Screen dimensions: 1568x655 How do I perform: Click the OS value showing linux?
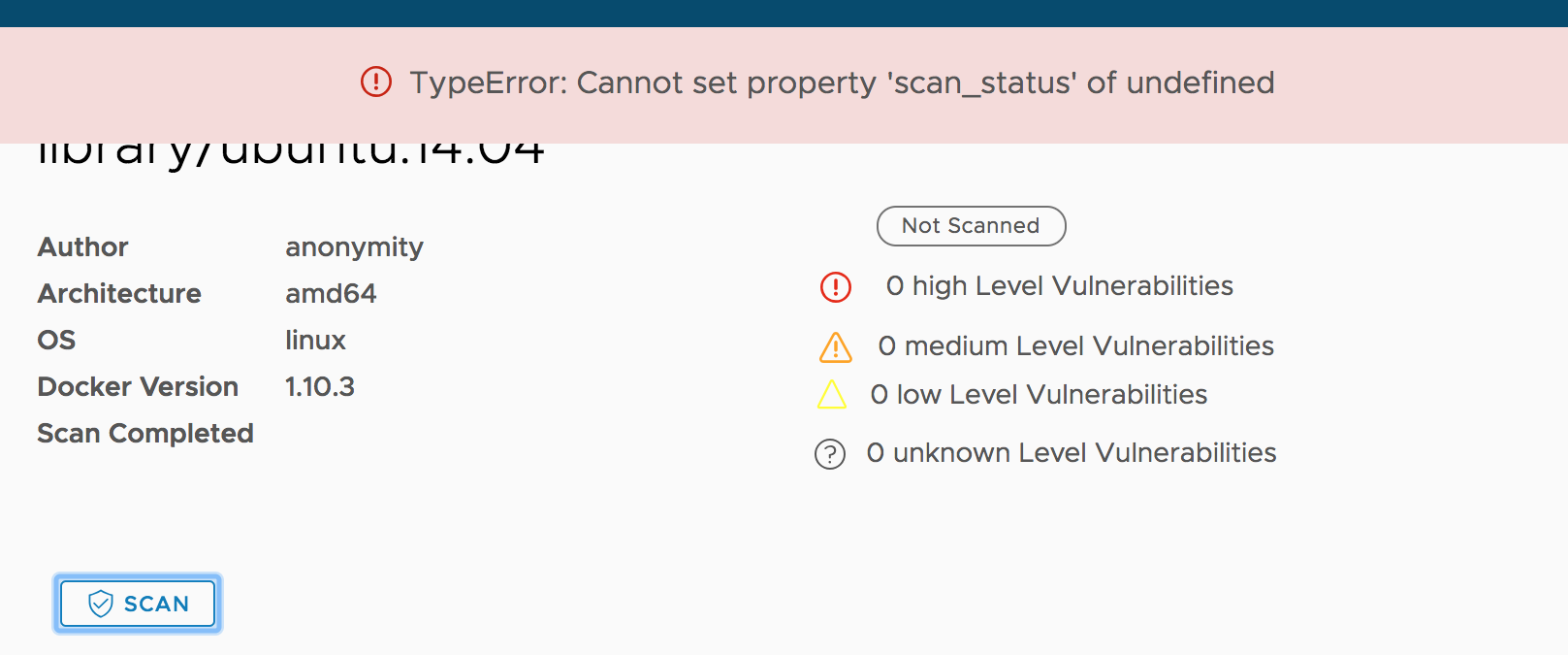[315, 340]
